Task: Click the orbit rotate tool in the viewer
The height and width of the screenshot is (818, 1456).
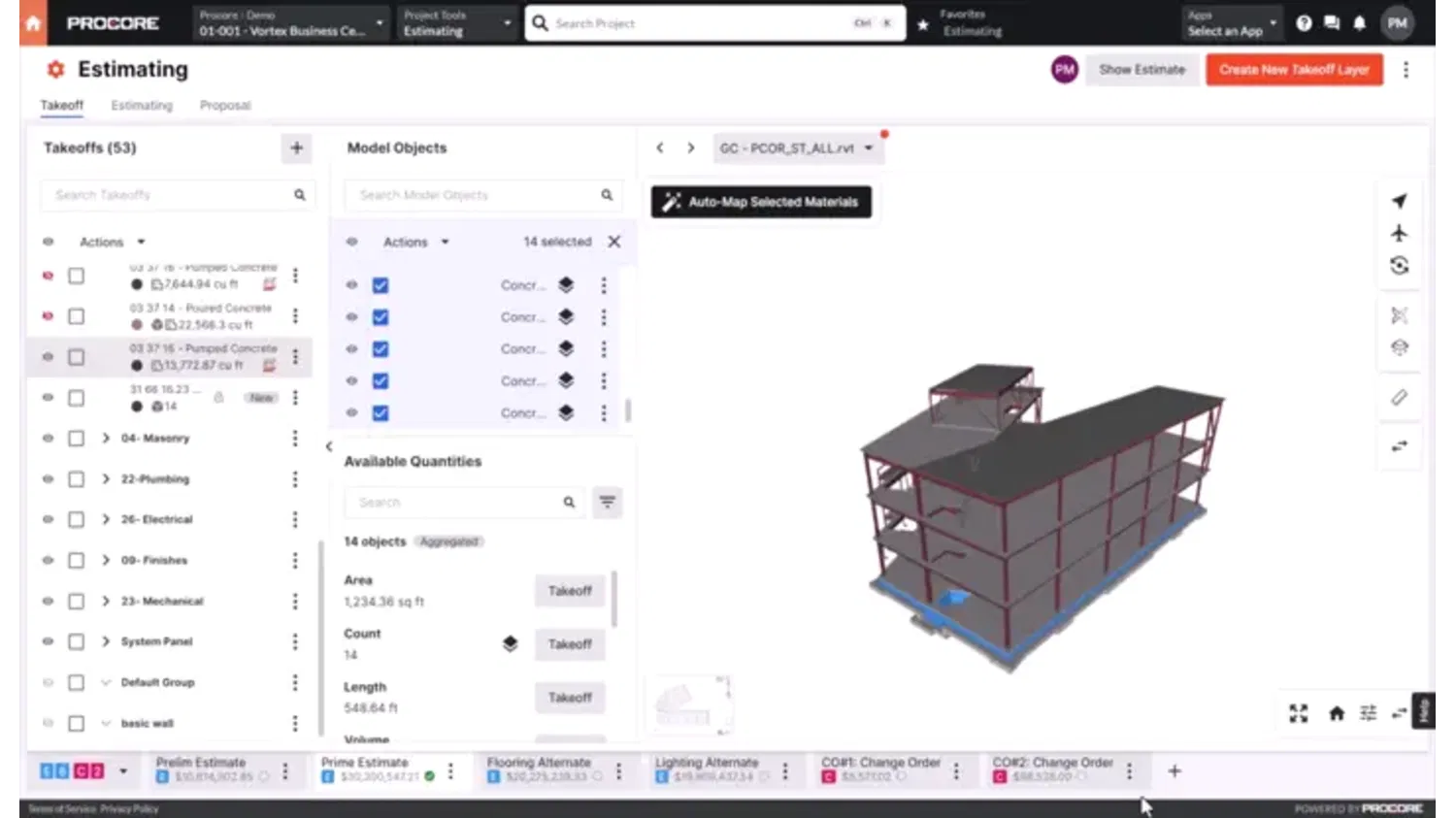Action: (x=1399, y=265)
